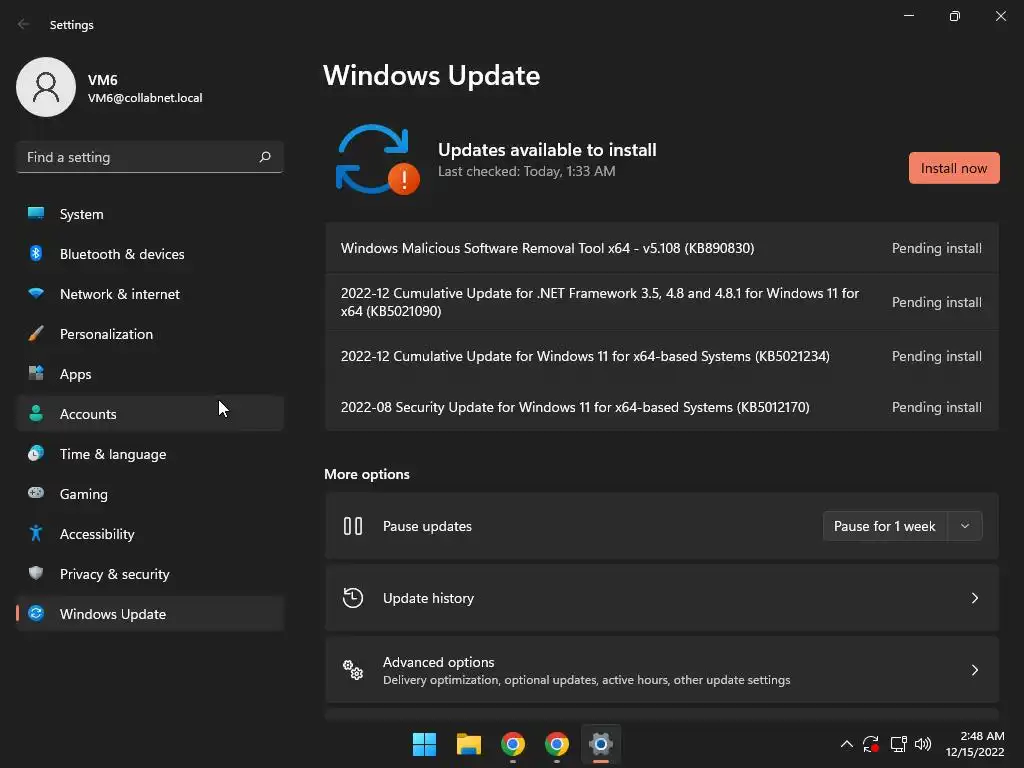Click Pending install status for KB5012170
The image size is (1024, 768).
pyautogui.click(x=936, y=408)
